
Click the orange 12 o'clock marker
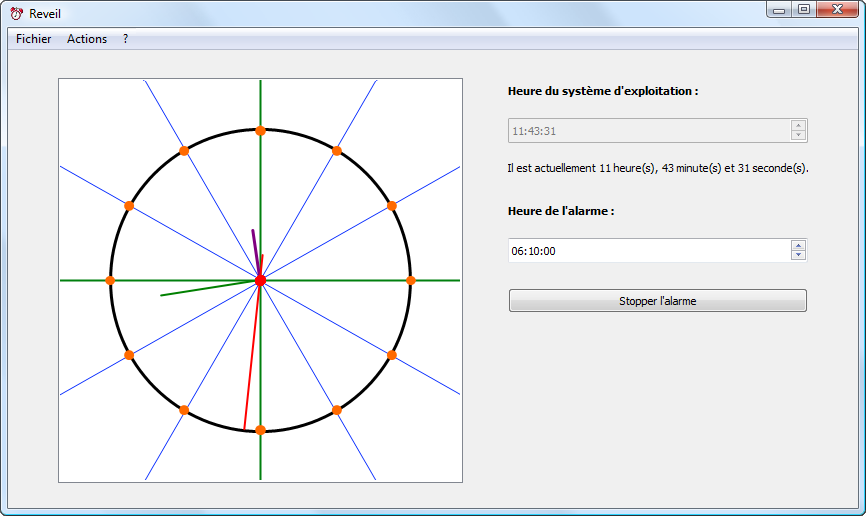pyautogui.click(x=260, y=131)
